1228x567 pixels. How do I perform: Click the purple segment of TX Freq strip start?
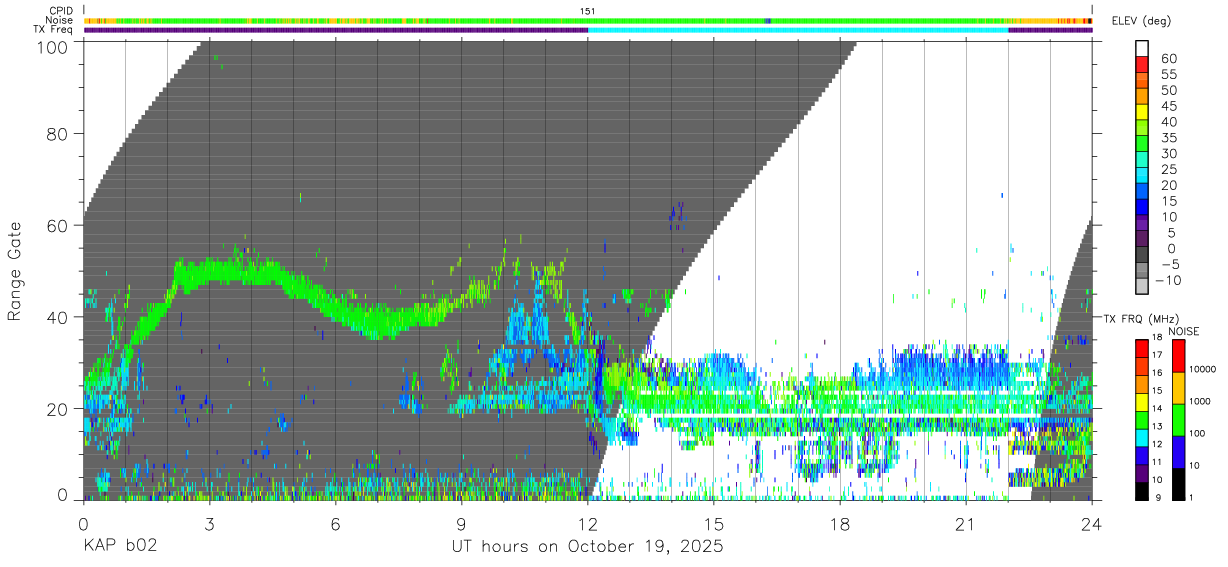(x=336, y=30)
